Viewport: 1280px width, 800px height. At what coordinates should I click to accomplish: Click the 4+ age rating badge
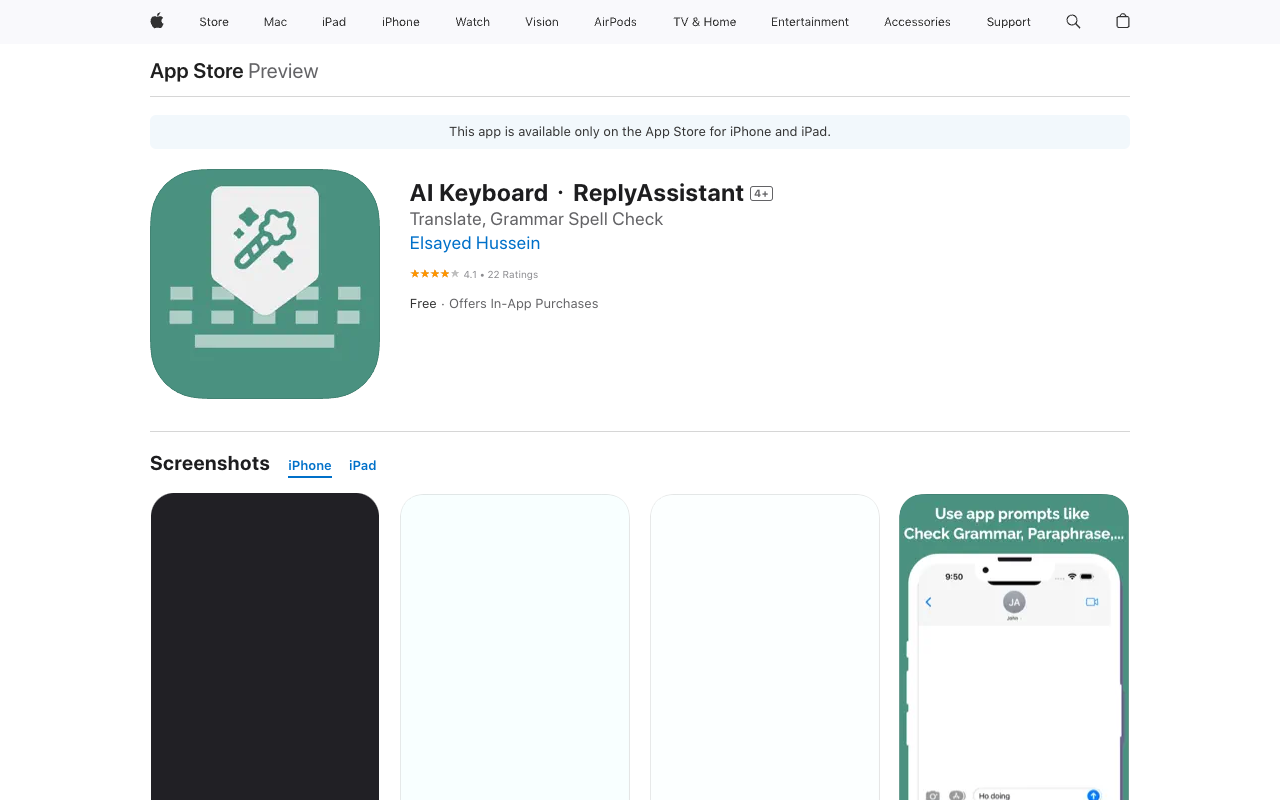point(762,194)
